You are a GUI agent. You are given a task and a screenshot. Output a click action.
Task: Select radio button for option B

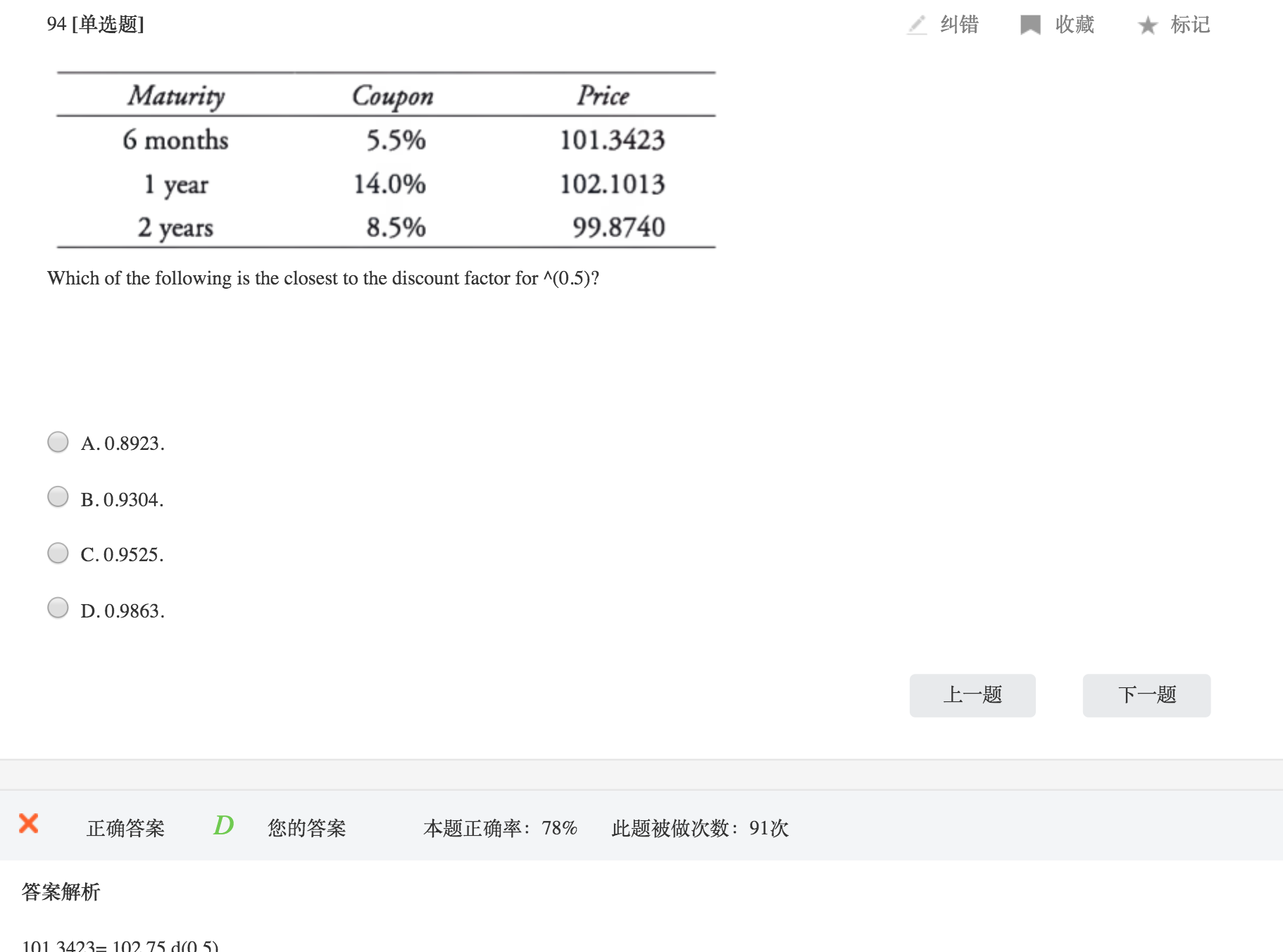(x=58, y=497)
